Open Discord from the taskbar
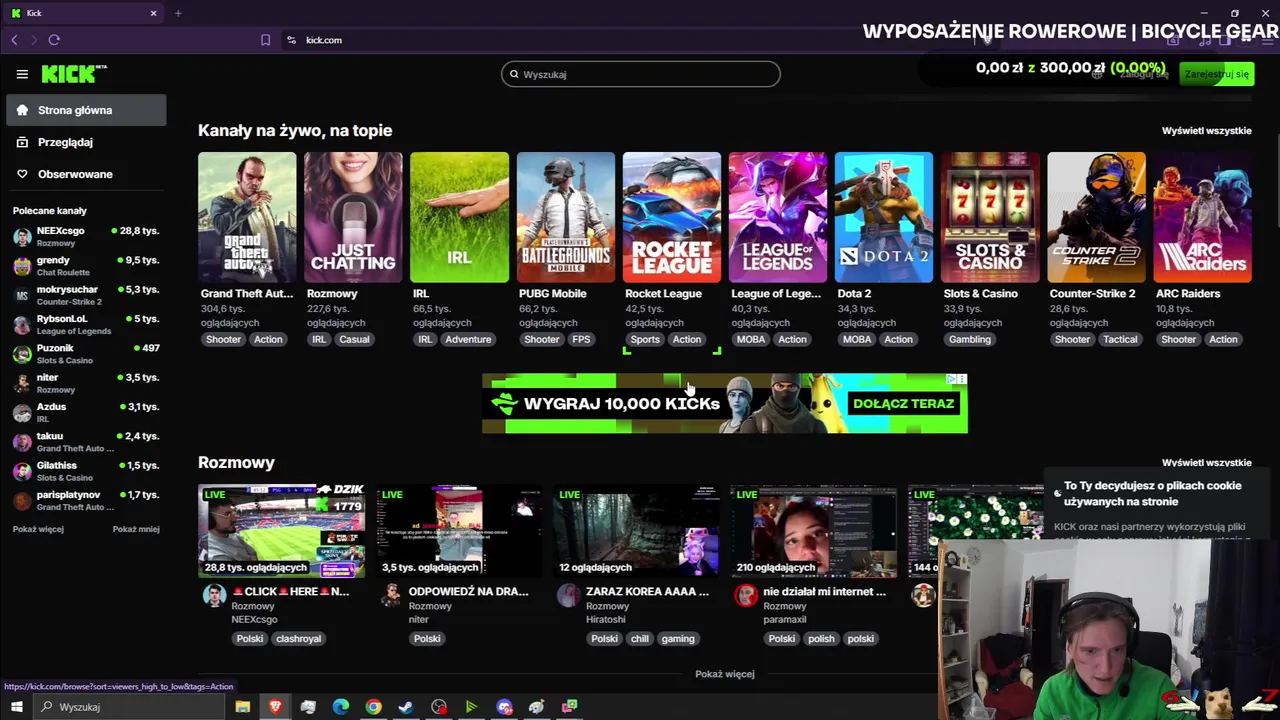 pos(504,707)
